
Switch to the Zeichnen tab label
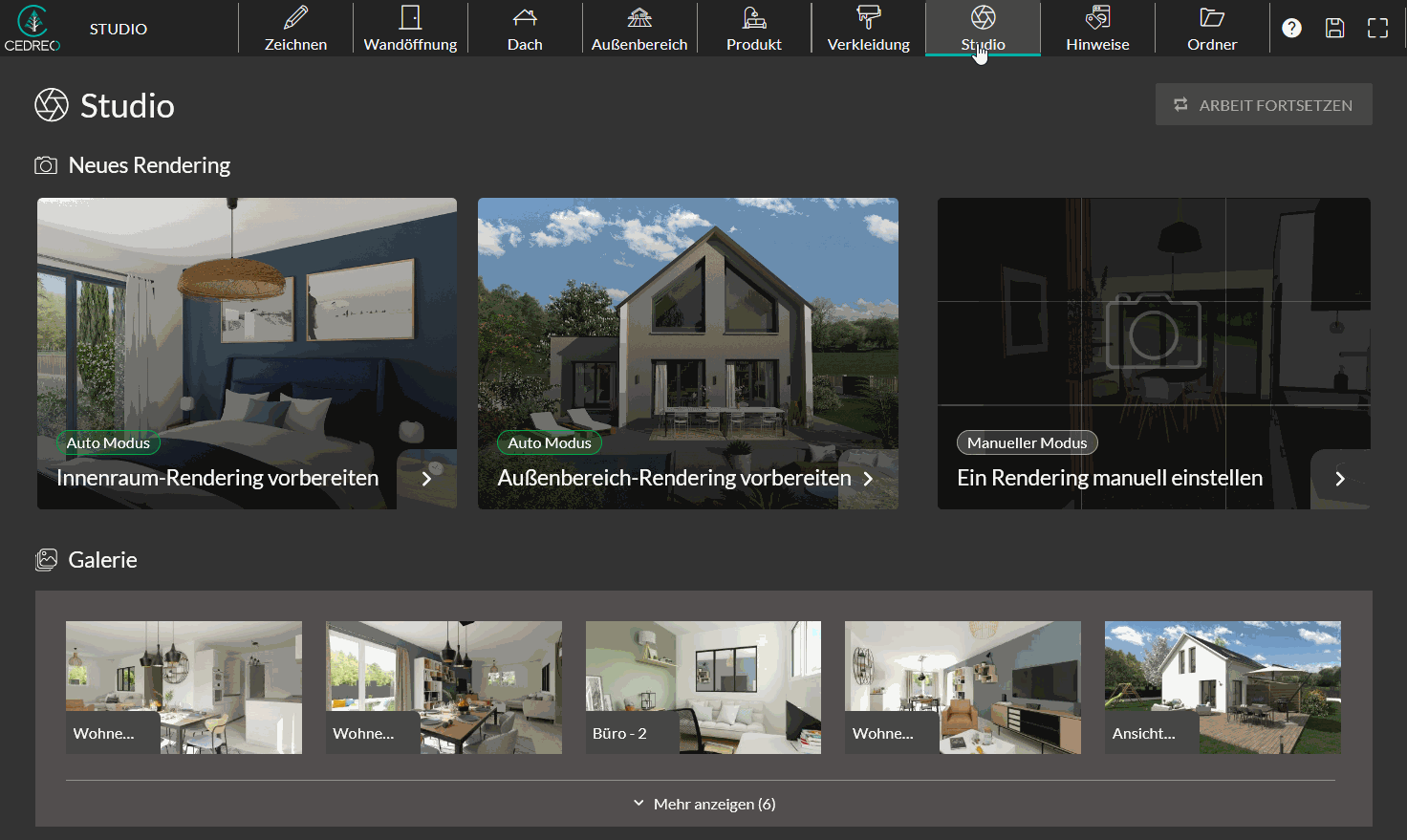tap(296, 44)
